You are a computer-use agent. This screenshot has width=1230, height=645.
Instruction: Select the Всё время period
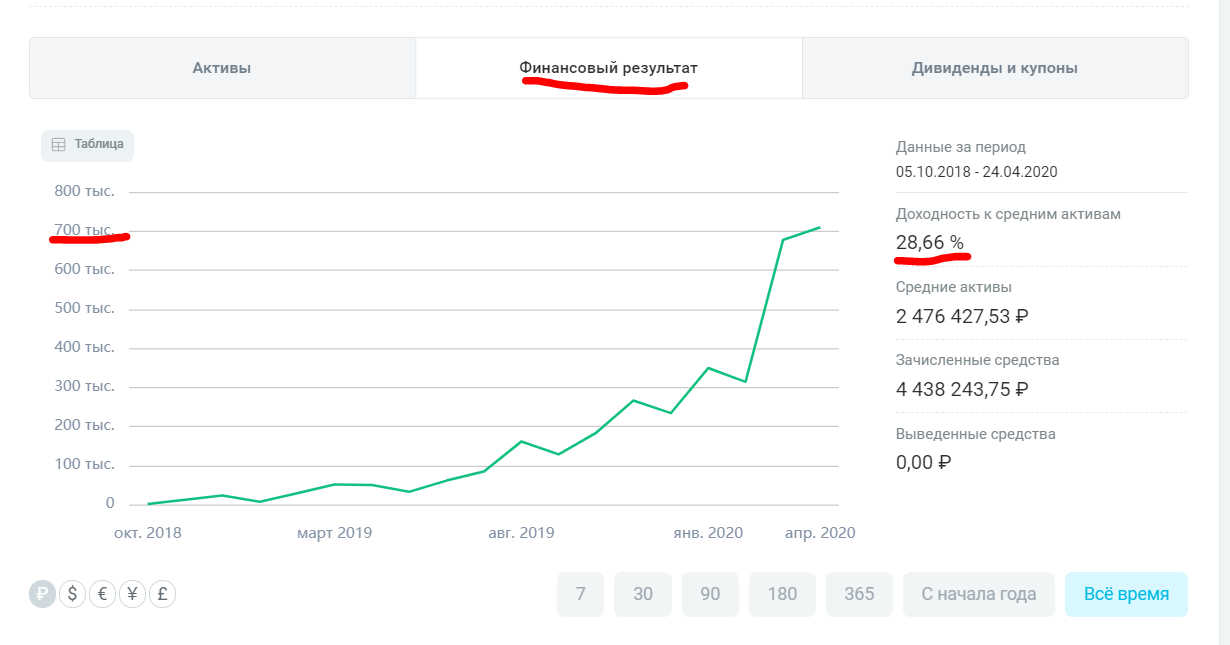pos(1126,594)
